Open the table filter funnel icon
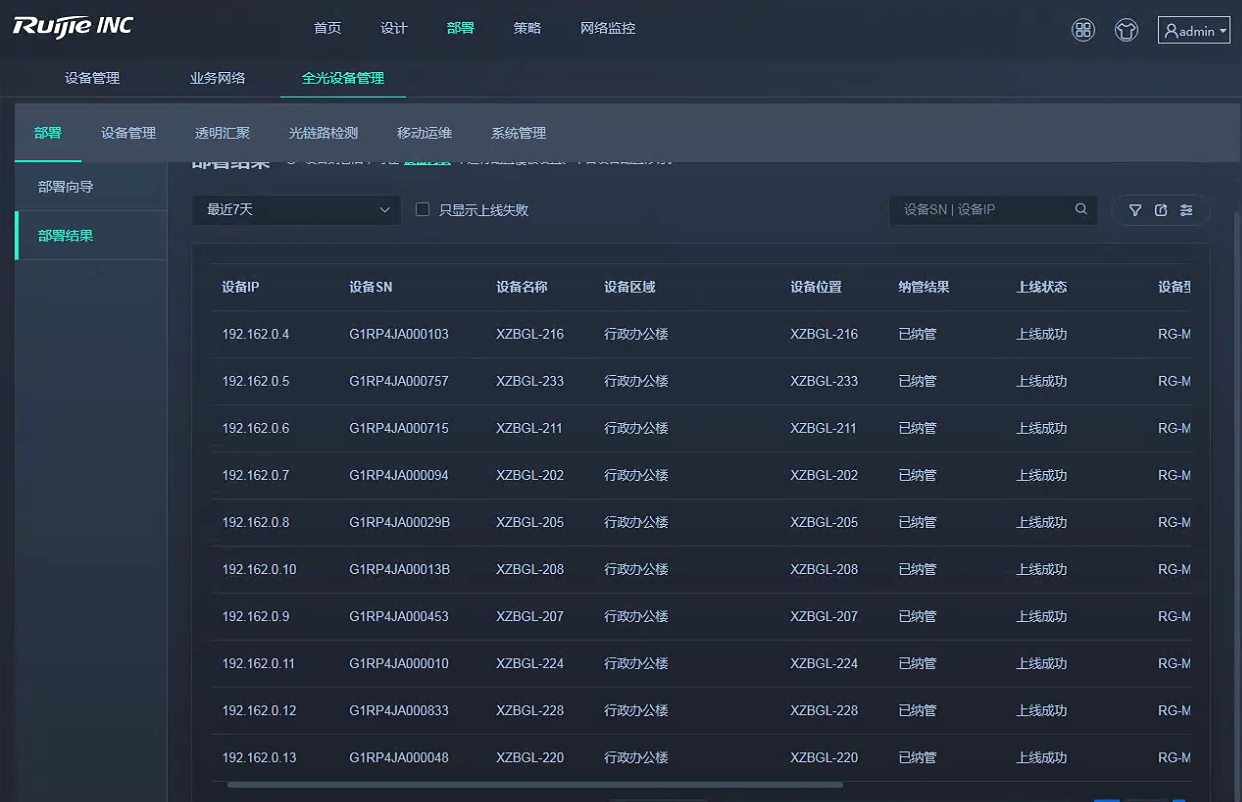 tap(1135, 210)
